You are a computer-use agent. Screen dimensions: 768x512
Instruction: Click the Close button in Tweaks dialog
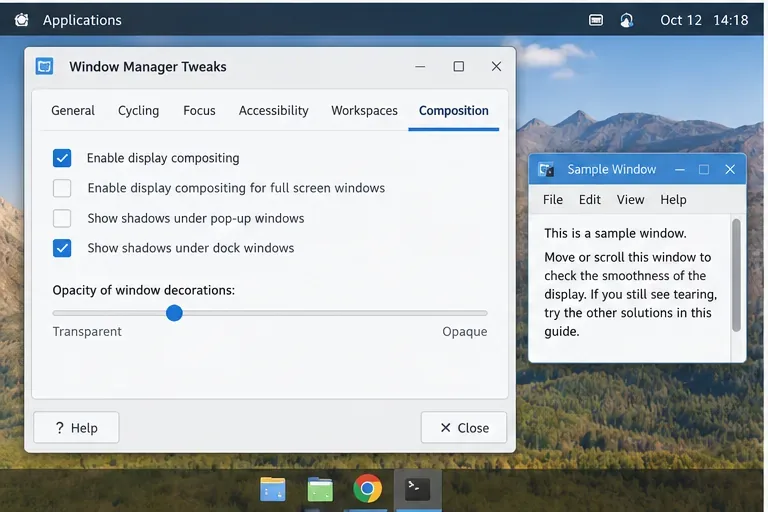[x=463, y=428]
